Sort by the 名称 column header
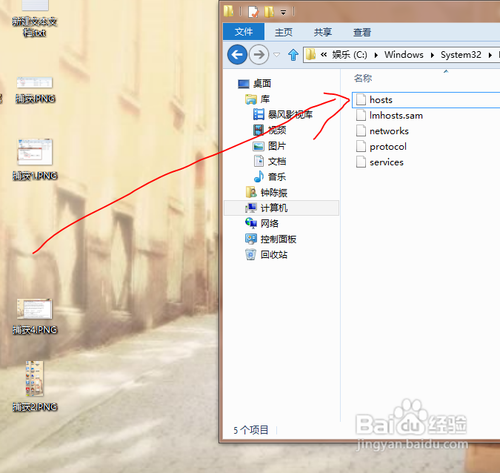The height and width of the screenshot is (473, 500). coord(363,78)
